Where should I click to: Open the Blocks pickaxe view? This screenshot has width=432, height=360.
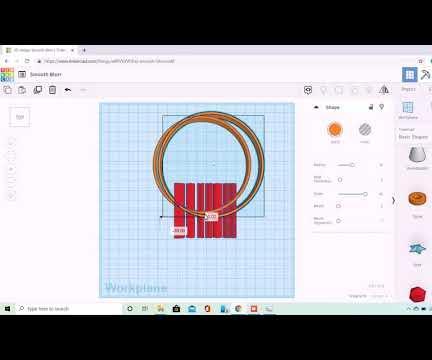425,75
